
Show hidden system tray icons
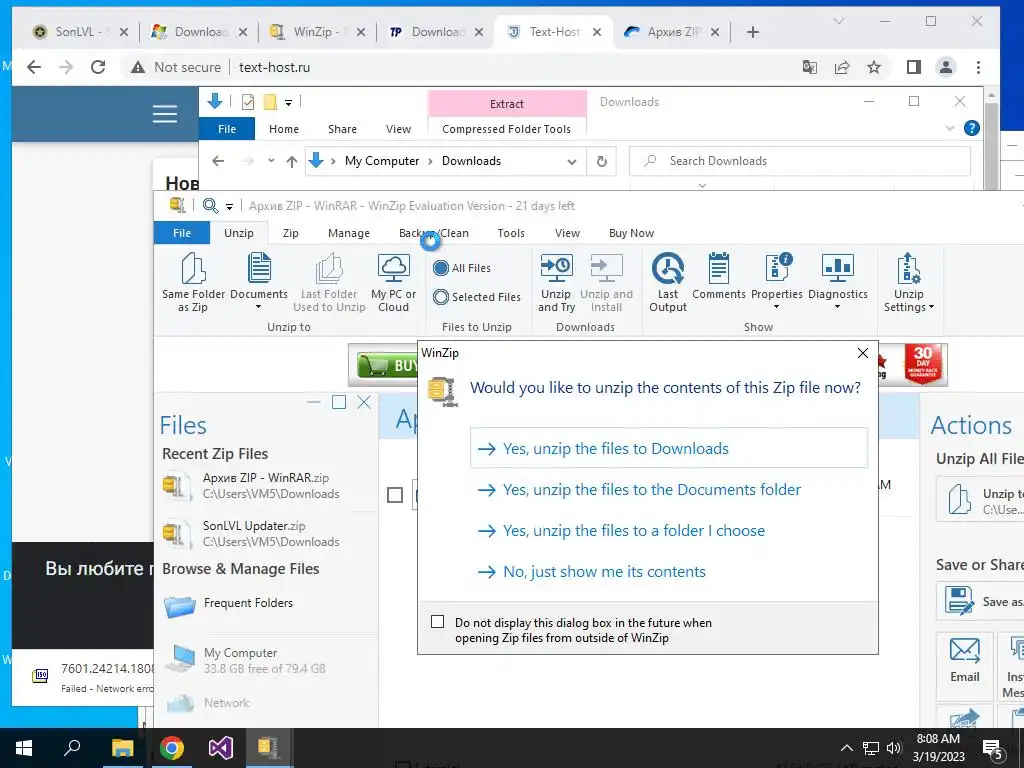(846, 748)
